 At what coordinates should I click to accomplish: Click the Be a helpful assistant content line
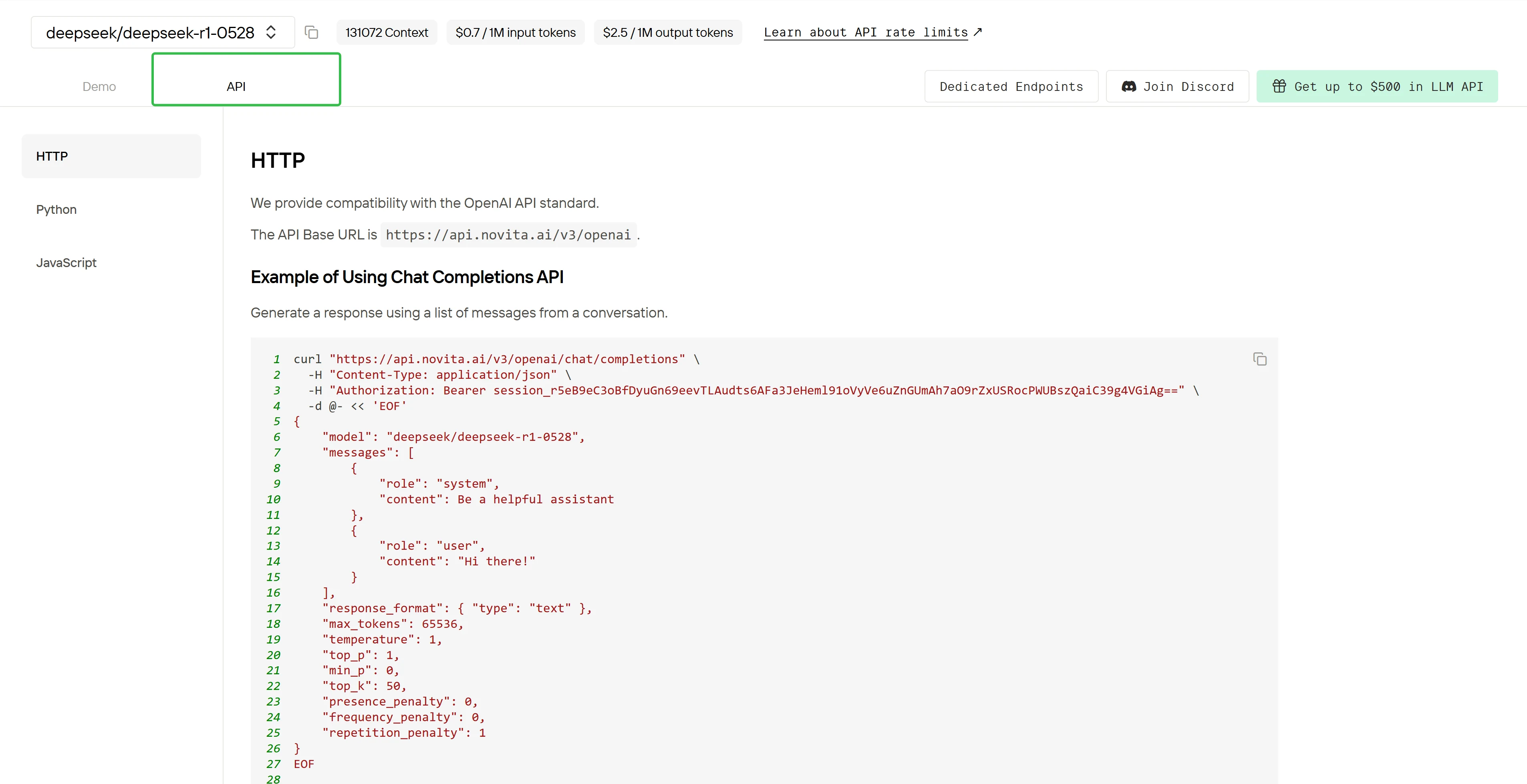(x=497, y=499)
